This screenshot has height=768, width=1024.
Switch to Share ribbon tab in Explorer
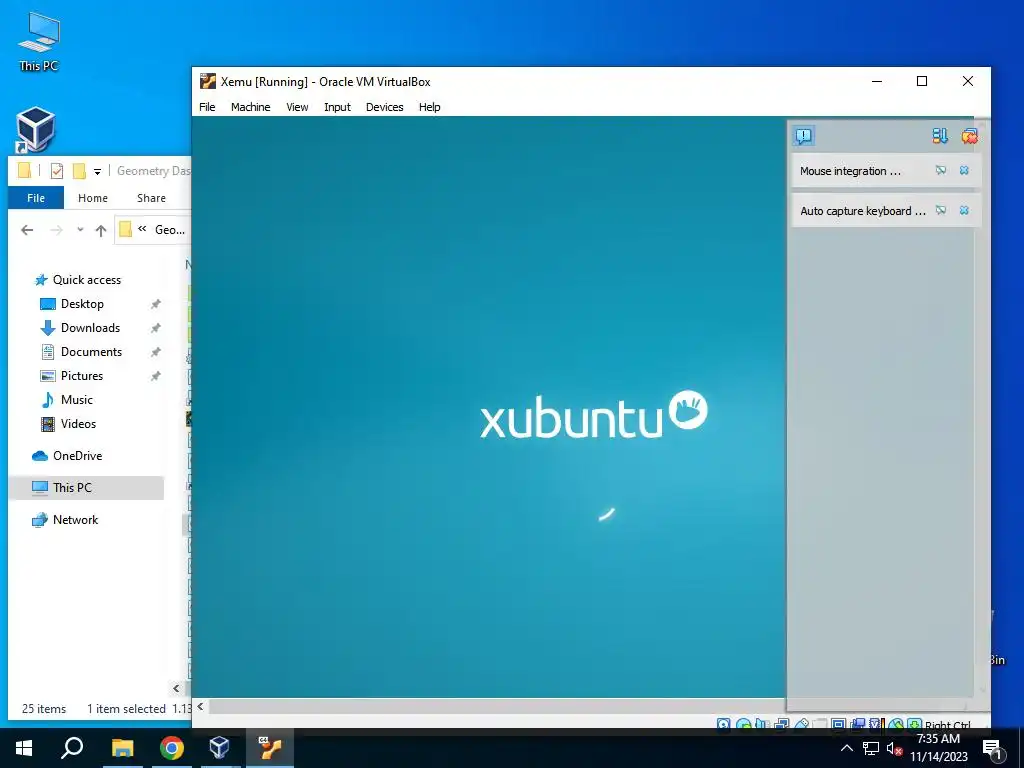pos(151,198)
